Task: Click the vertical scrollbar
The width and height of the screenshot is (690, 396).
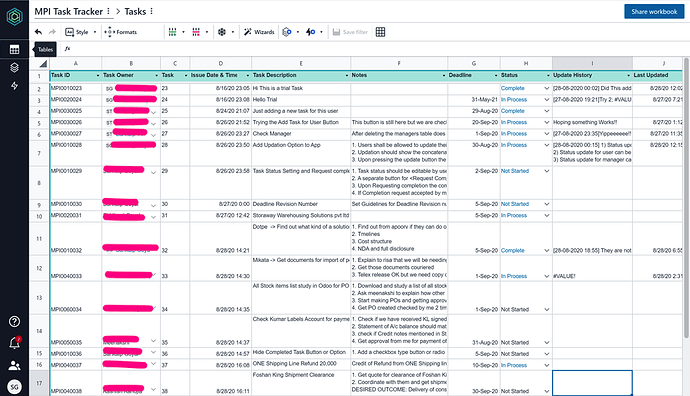Action: pyautogui.click(x=686, y=198)
